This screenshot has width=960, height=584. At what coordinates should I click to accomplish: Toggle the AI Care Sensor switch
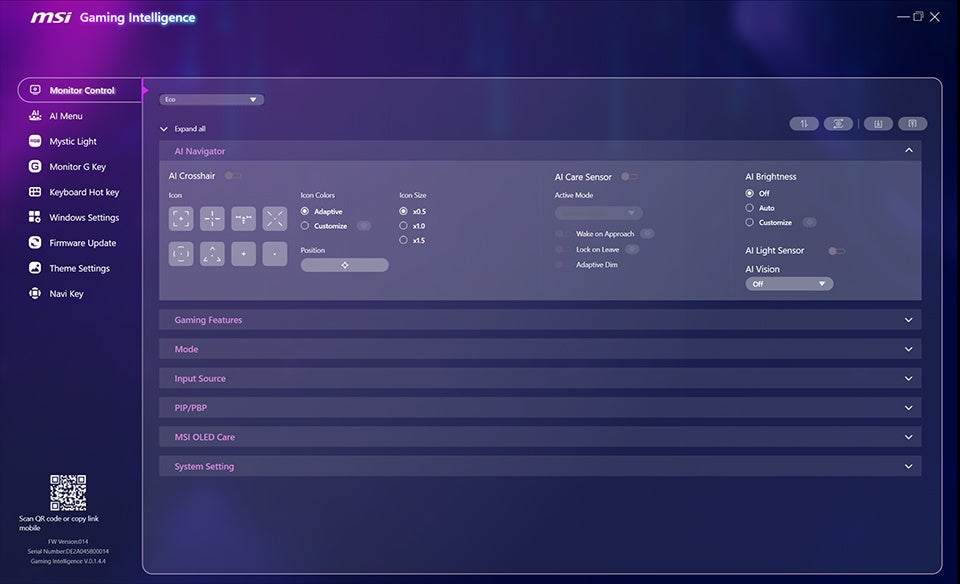click(x=629, y=175)
